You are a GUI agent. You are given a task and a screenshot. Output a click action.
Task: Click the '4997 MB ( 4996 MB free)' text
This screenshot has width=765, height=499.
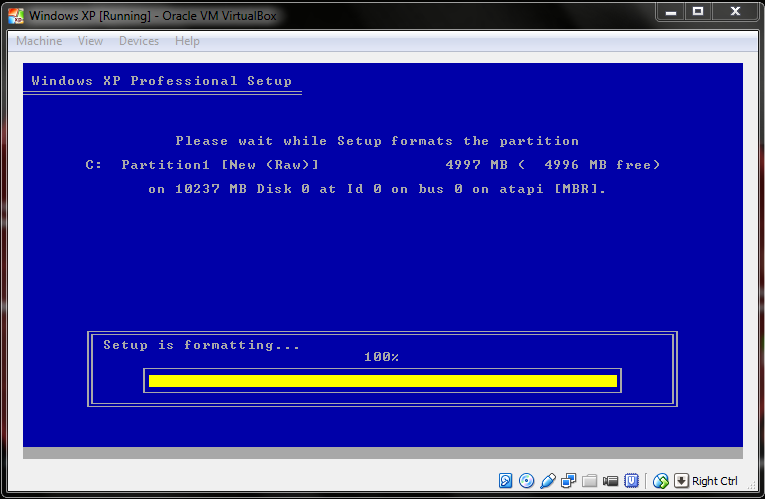tap(553, 165)
